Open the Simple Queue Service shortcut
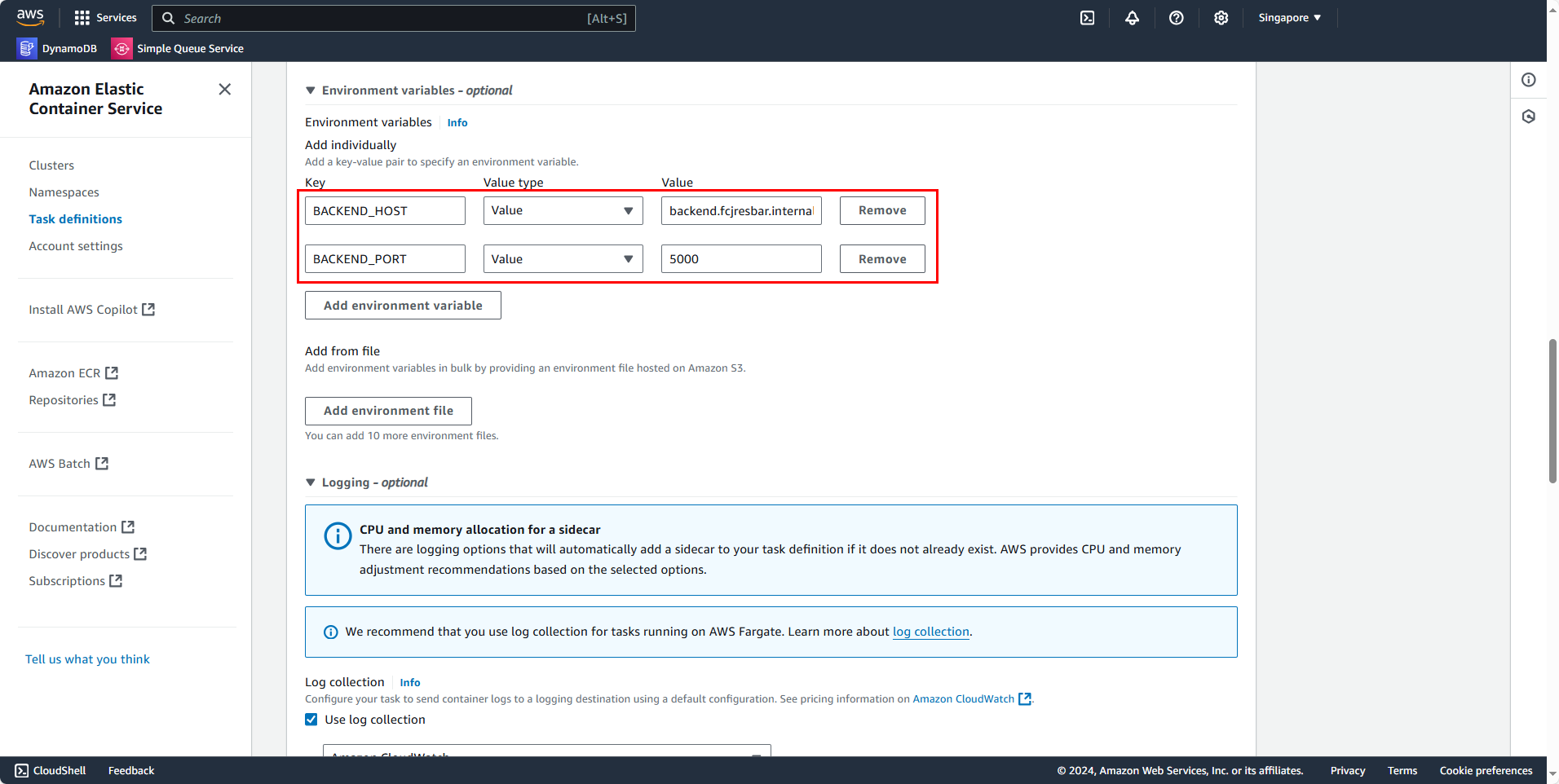The width and height of the screenshot is (1559, 784). 178,49
